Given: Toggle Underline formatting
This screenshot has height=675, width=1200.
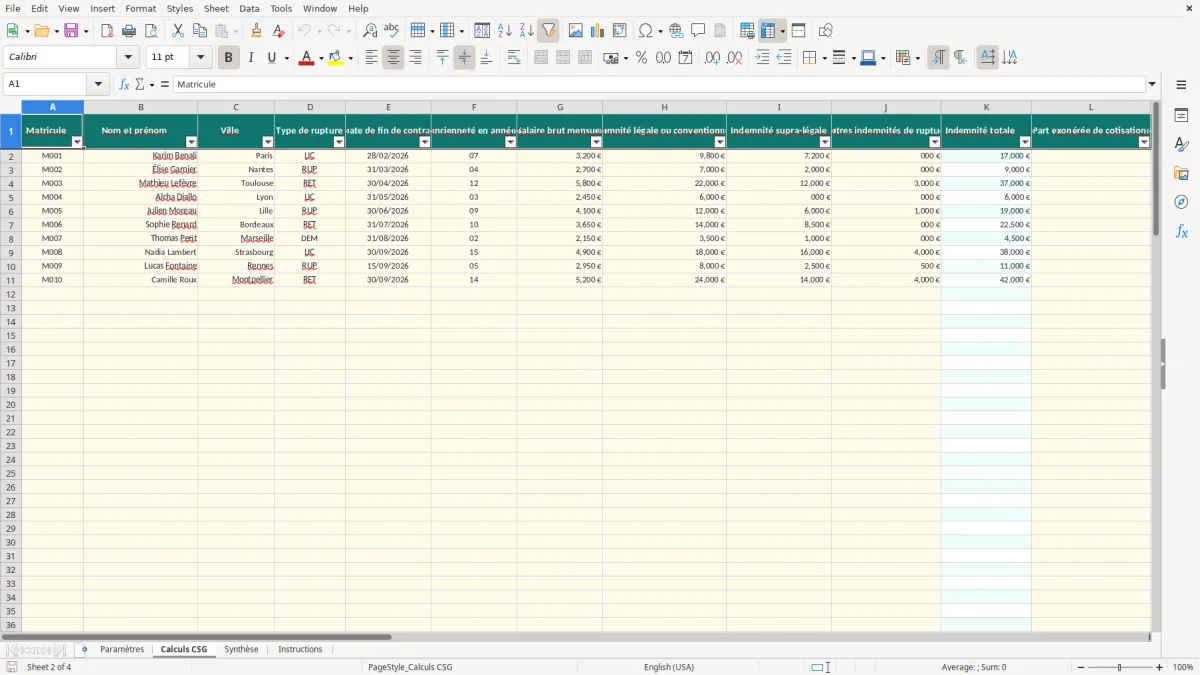Looking at the screenshot, I should point(271,58).
